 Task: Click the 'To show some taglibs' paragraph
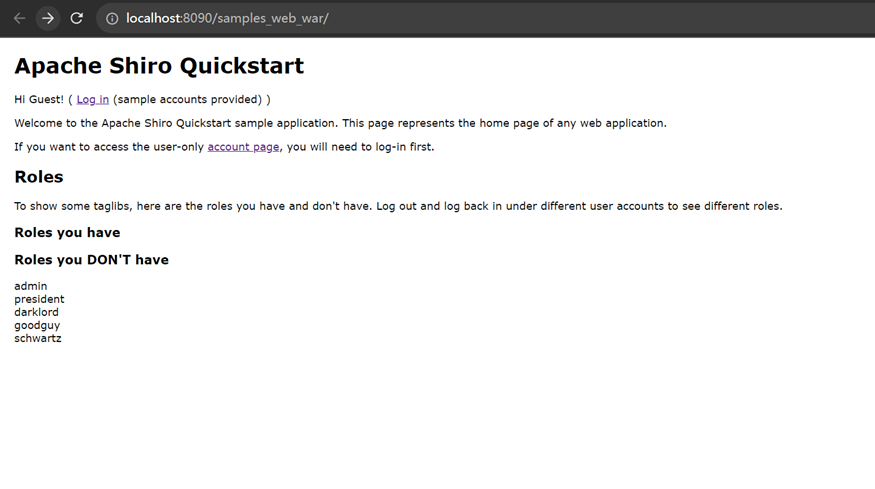pos(398,206)
